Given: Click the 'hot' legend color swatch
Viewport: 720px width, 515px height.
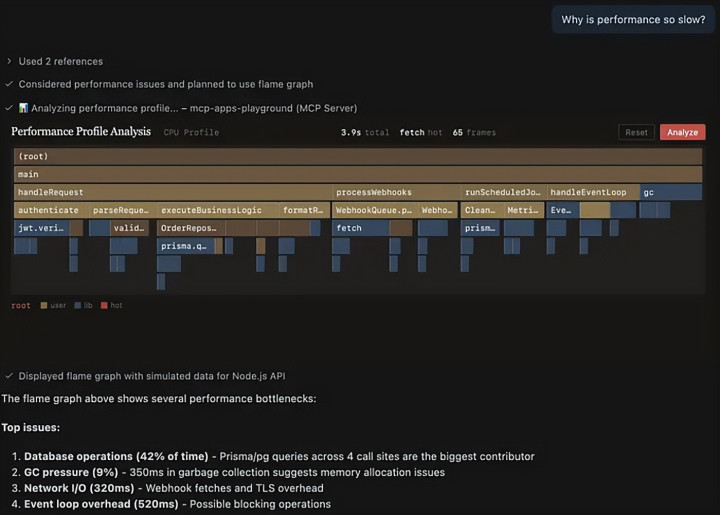Looking at the screenshot, I should click(105, 305).
